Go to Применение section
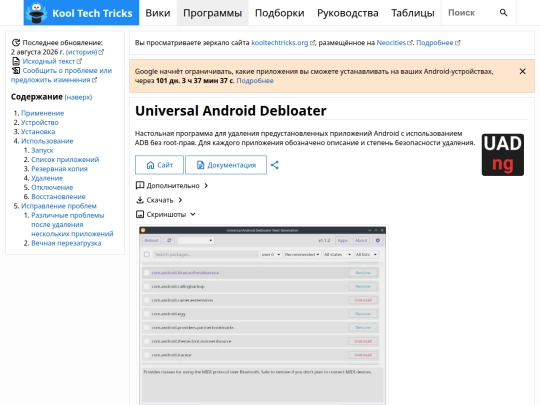The height and width of the screenshot is (405, 540). click(42, 113)
